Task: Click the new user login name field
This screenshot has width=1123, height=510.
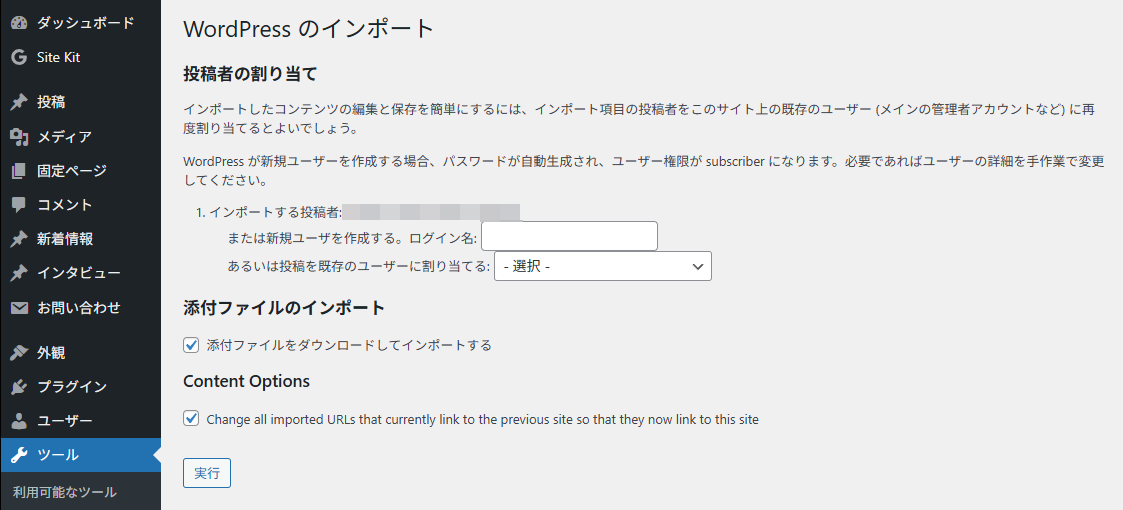Action: 569,236
